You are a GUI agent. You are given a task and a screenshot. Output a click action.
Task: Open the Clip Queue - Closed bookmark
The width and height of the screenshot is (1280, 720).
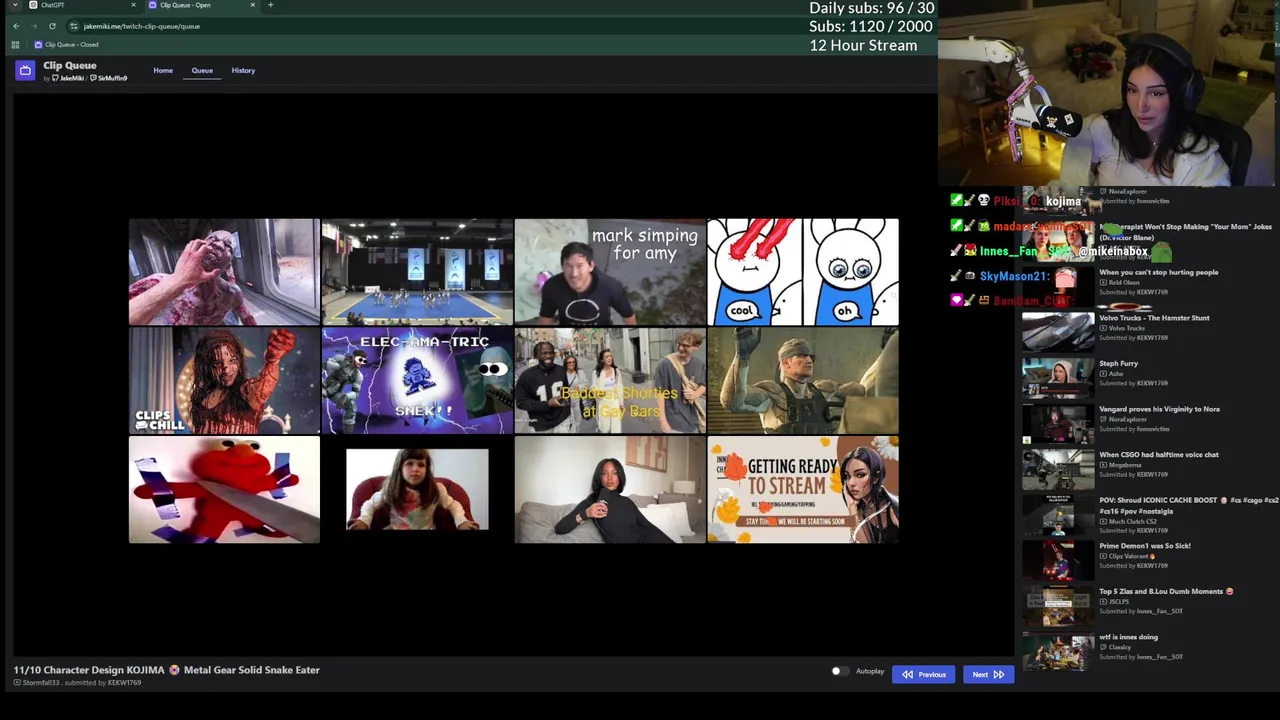(x=66, y=45)
